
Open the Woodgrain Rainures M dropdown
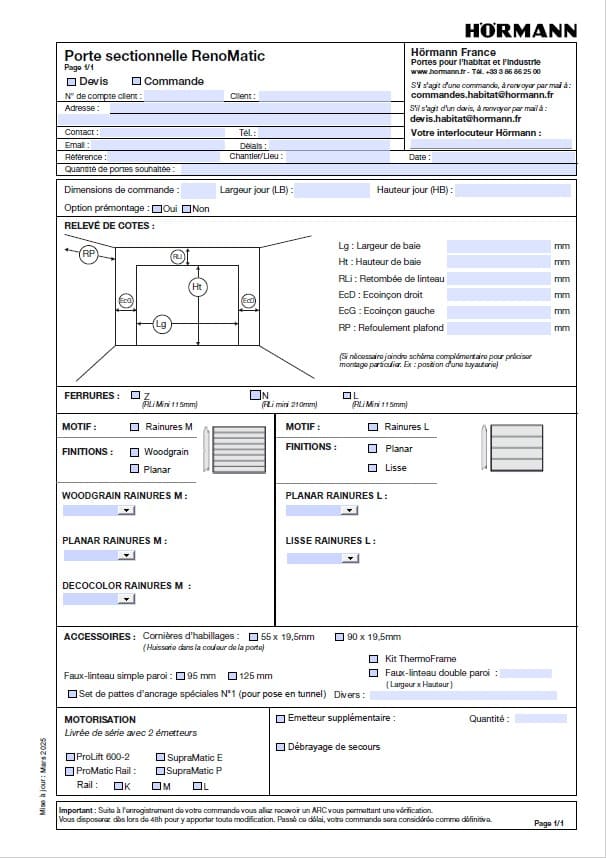[126, 511]
